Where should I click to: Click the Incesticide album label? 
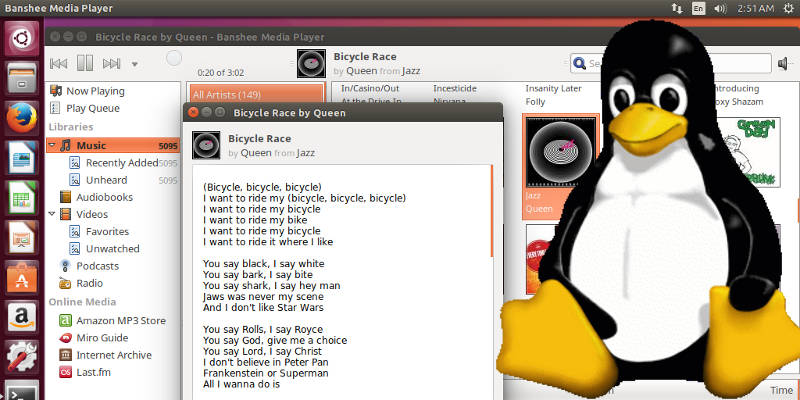coord(455,89)
